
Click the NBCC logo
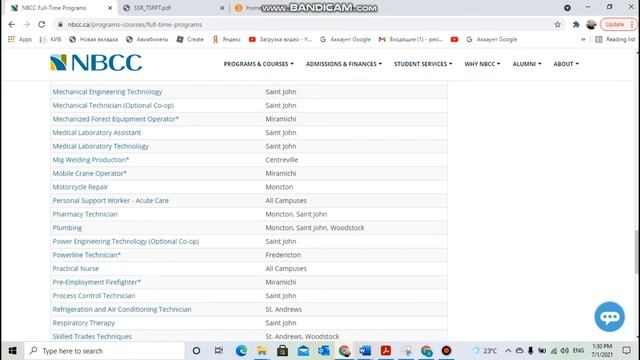tap(96, 63)
